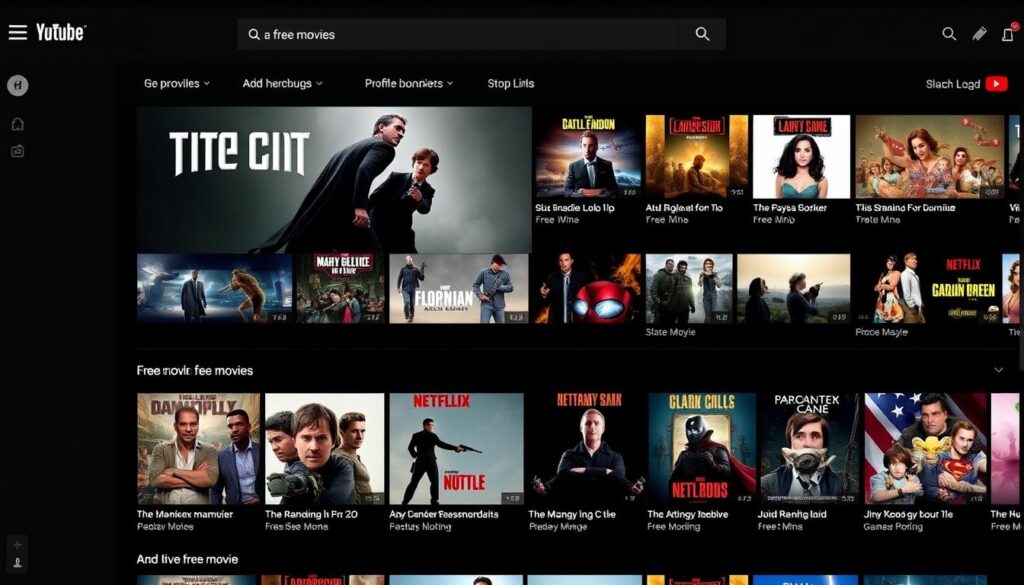Open the DAMKIPLLY movie poster
Screen dimensions: 1024x585
tap(199, 449)
